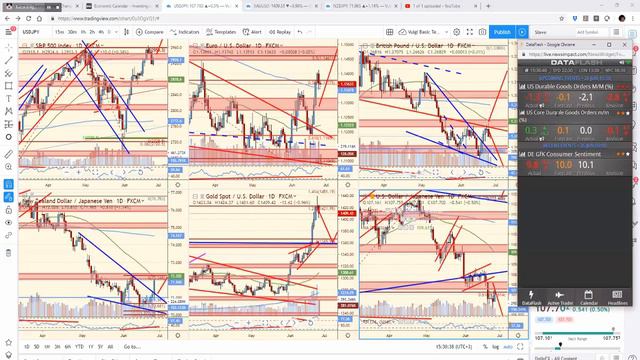Open the chart type candle icon
The height and width of the screenshot is (360, 640).
tap(127, 32)
